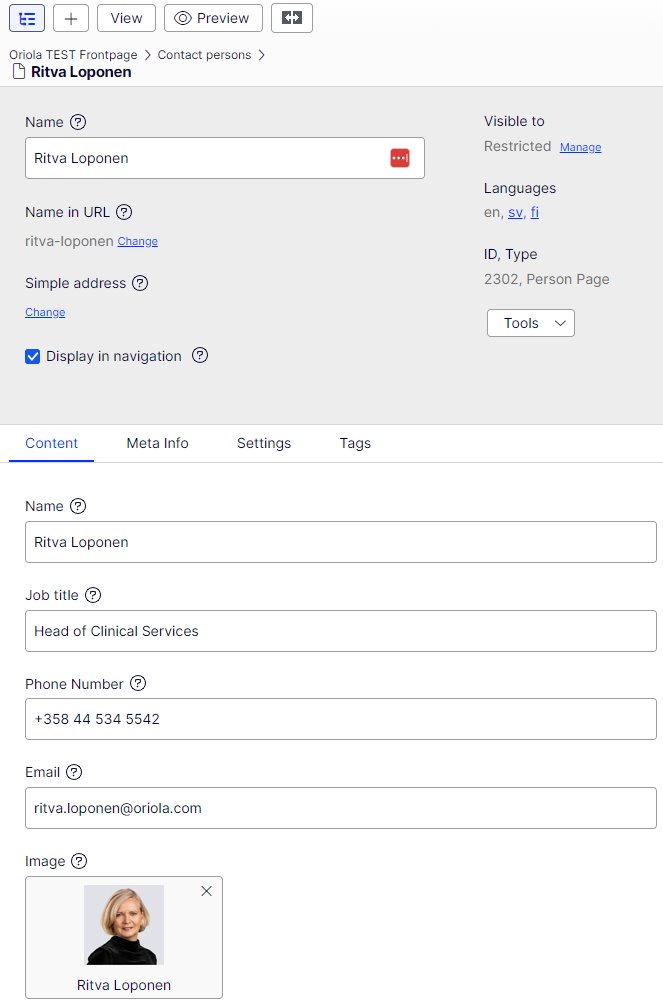Open the Preview mode button
The width and height of the screenshot is (663, 1001).
(x=213, y=18)
